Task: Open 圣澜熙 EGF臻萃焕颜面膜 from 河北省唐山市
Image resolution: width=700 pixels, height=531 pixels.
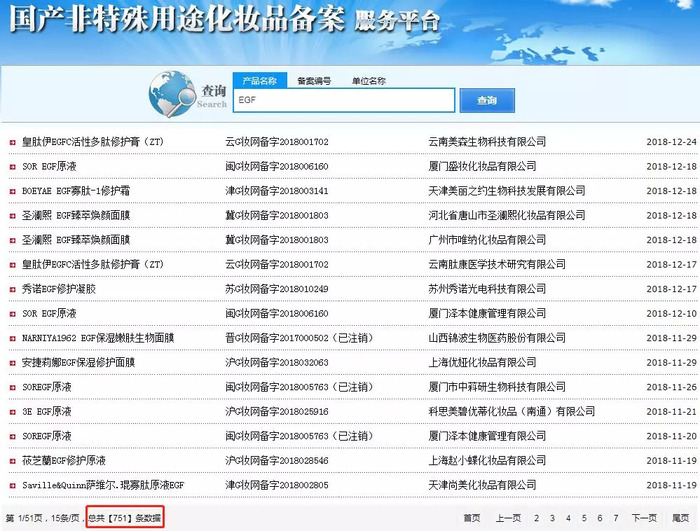Action: 76,216
